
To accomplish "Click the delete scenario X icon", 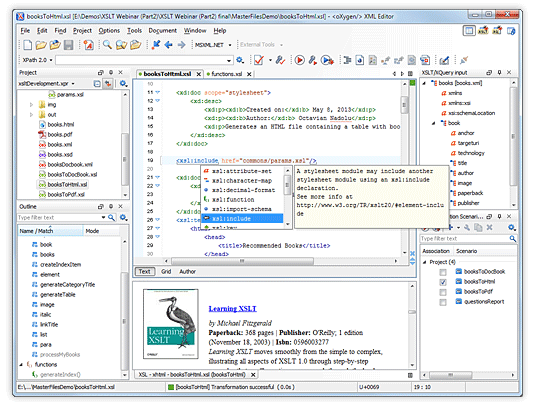I will [489, 227].
